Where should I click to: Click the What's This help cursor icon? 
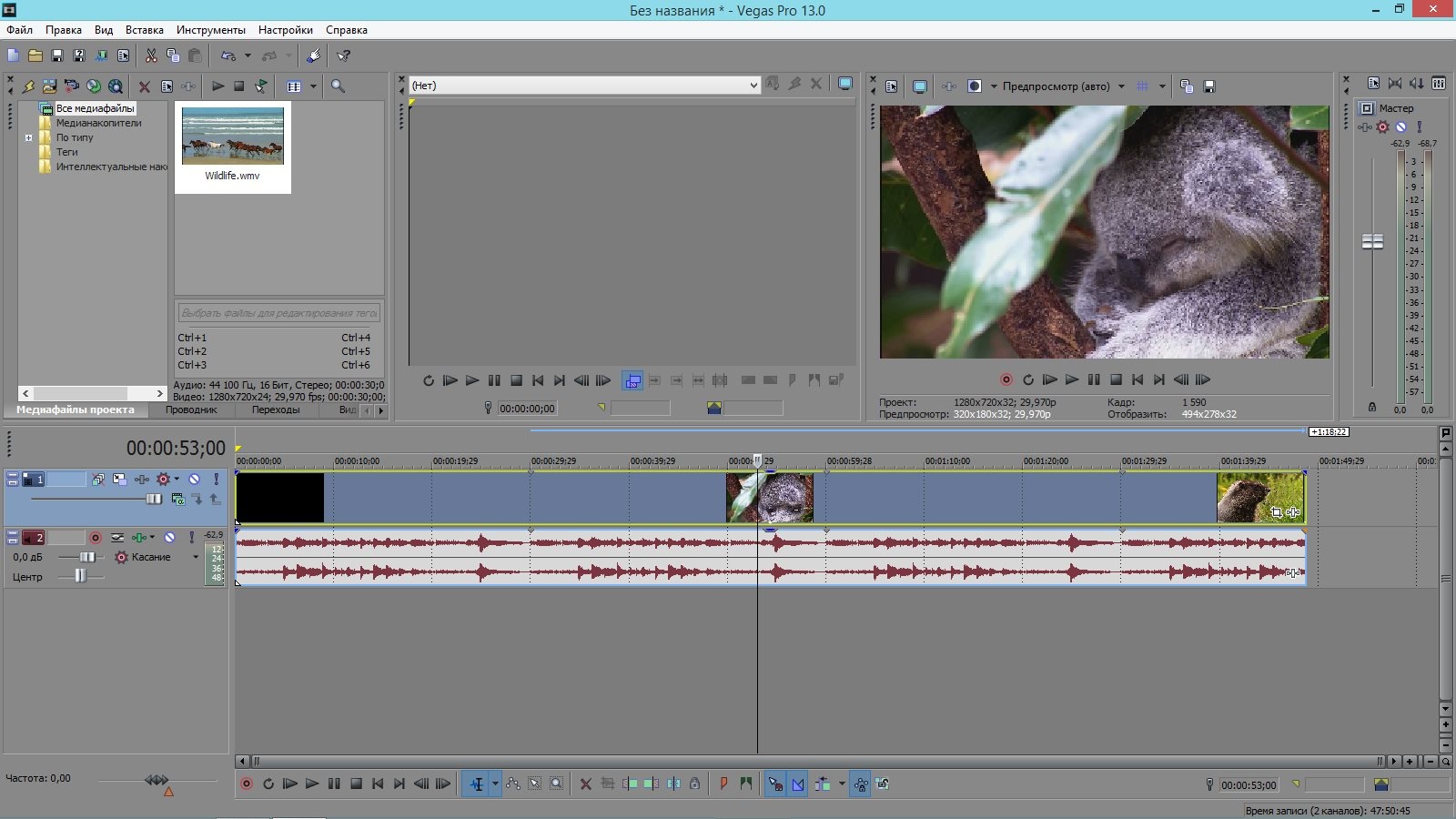click(343, 56)
